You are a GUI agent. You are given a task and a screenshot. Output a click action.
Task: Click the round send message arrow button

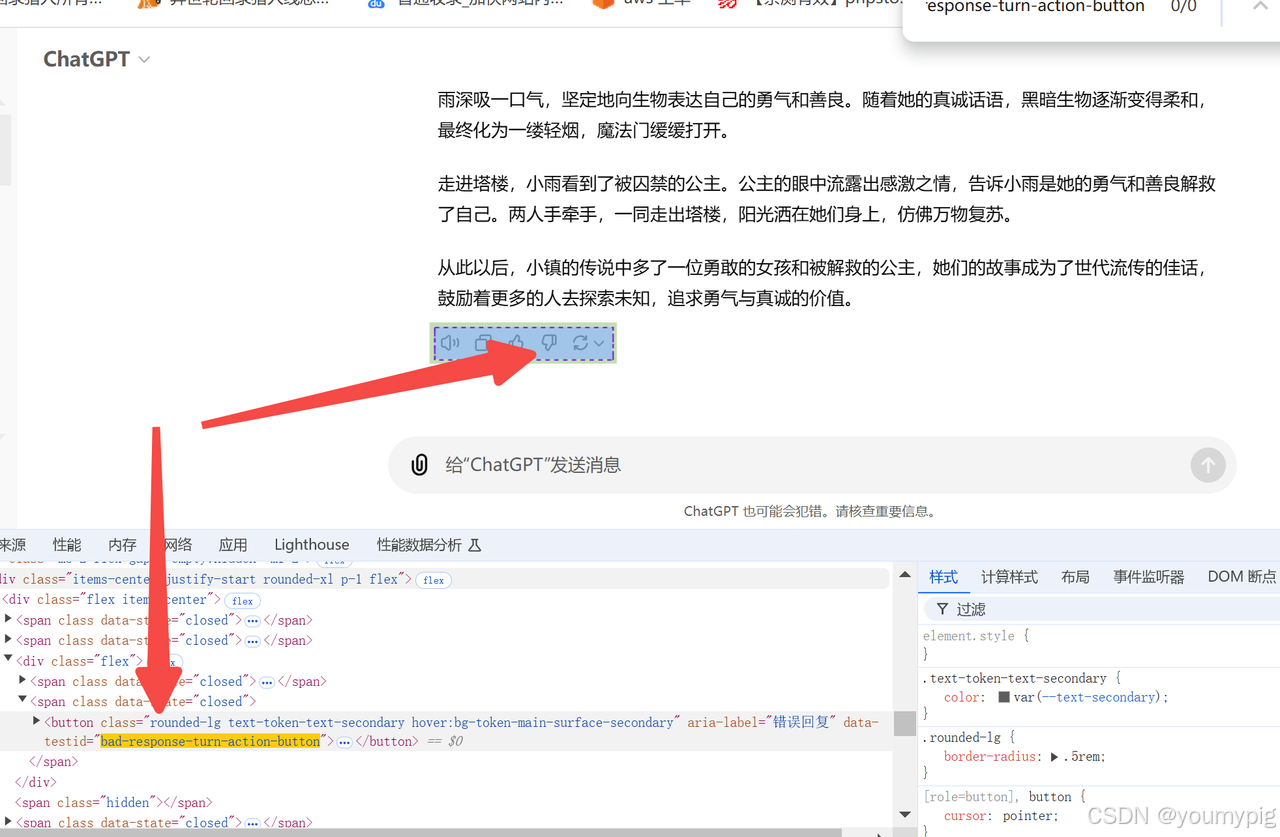pyautogui.click(x=1208, y=465)
